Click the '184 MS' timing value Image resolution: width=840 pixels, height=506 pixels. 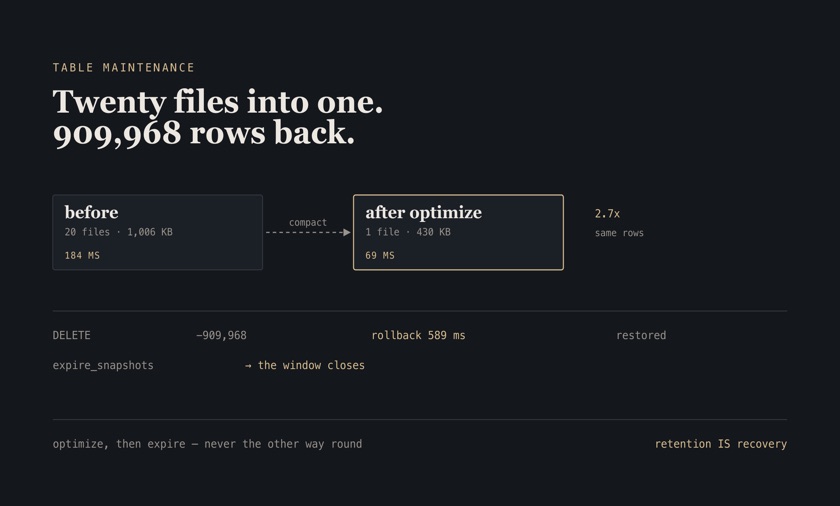point(82,255)
